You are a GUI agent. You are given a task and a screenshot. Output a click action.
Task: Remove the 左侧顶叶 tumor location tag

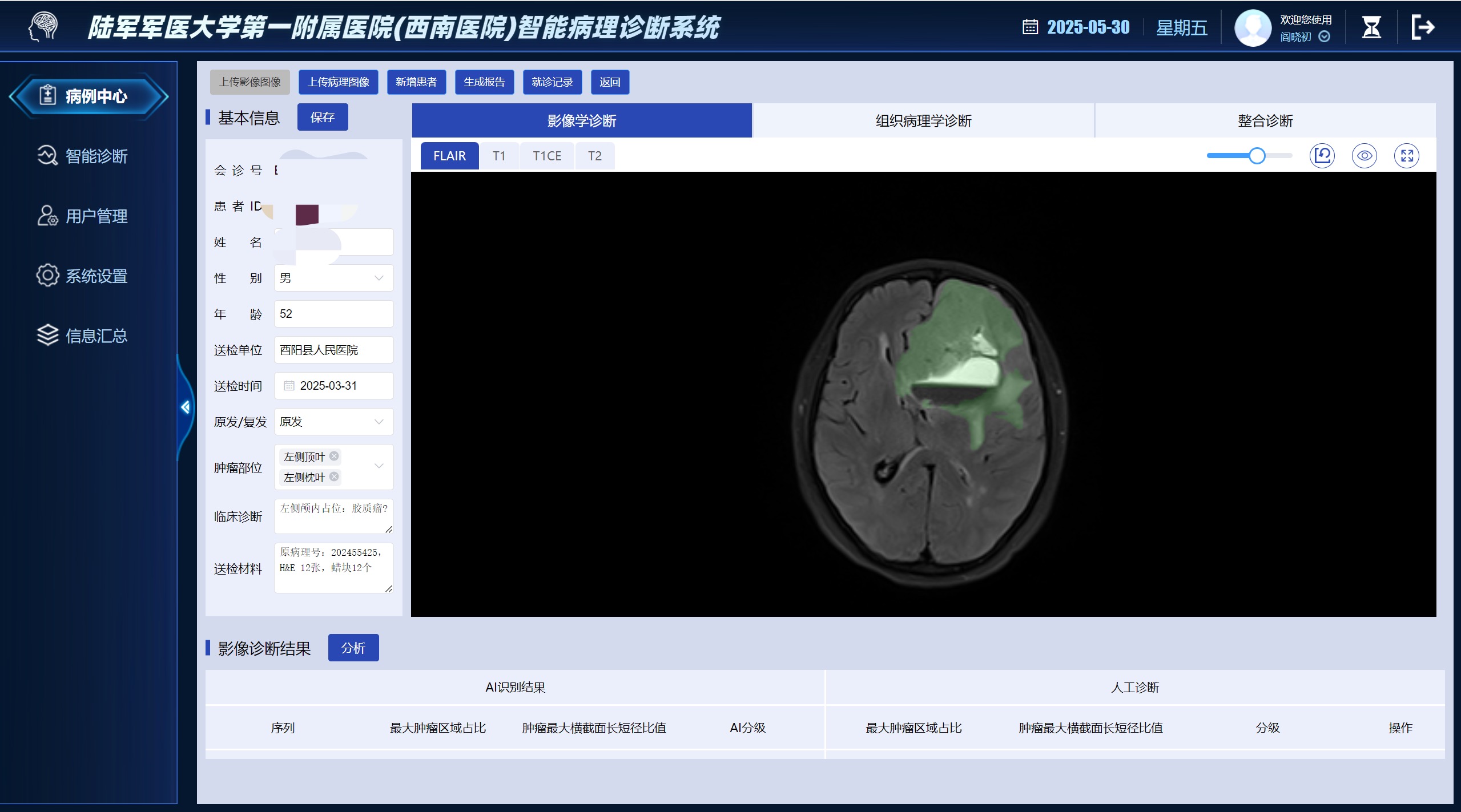coord(334,456)
